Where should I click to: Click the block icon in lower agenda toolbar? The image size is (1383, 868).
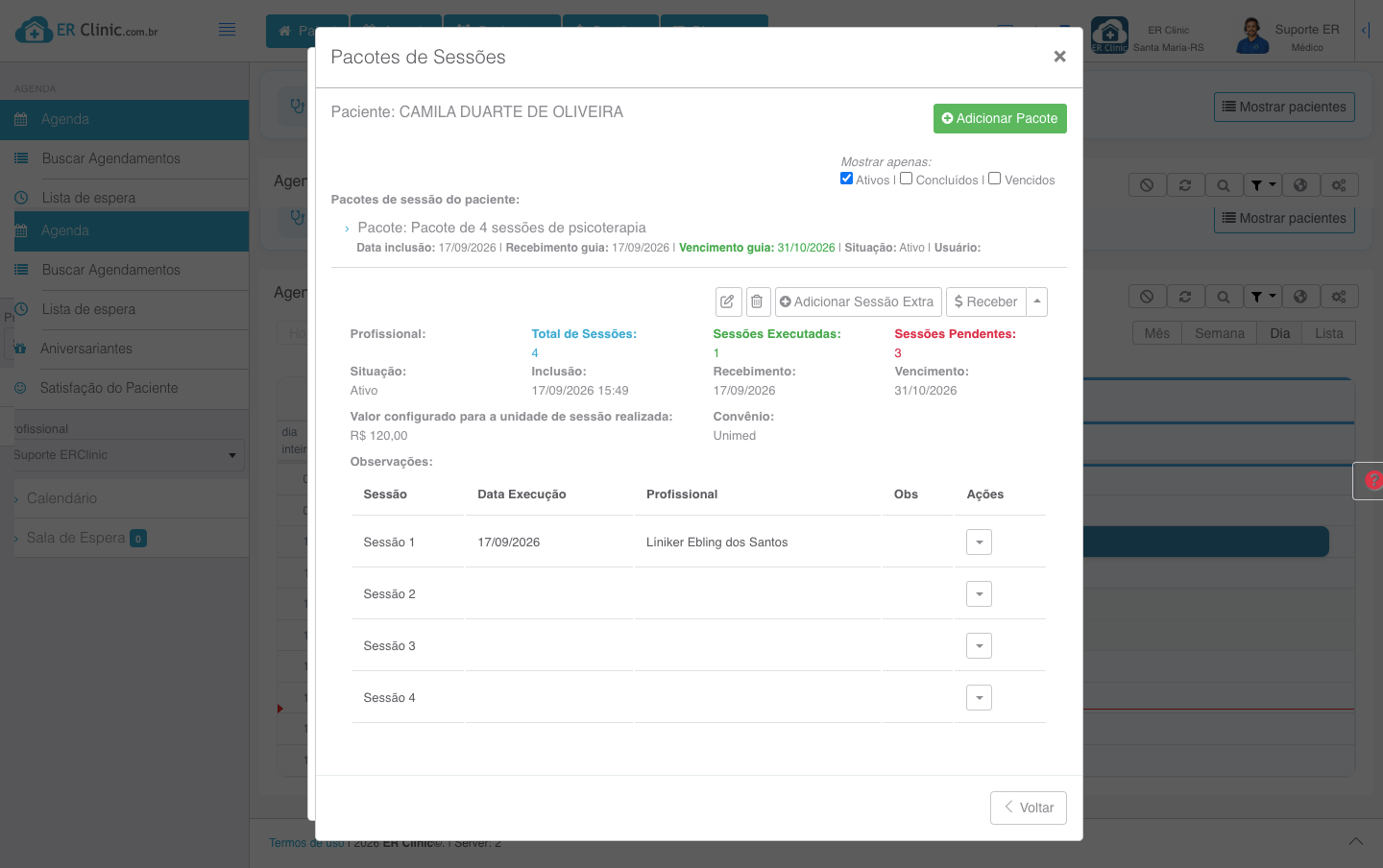click(x=1147, y=297)
